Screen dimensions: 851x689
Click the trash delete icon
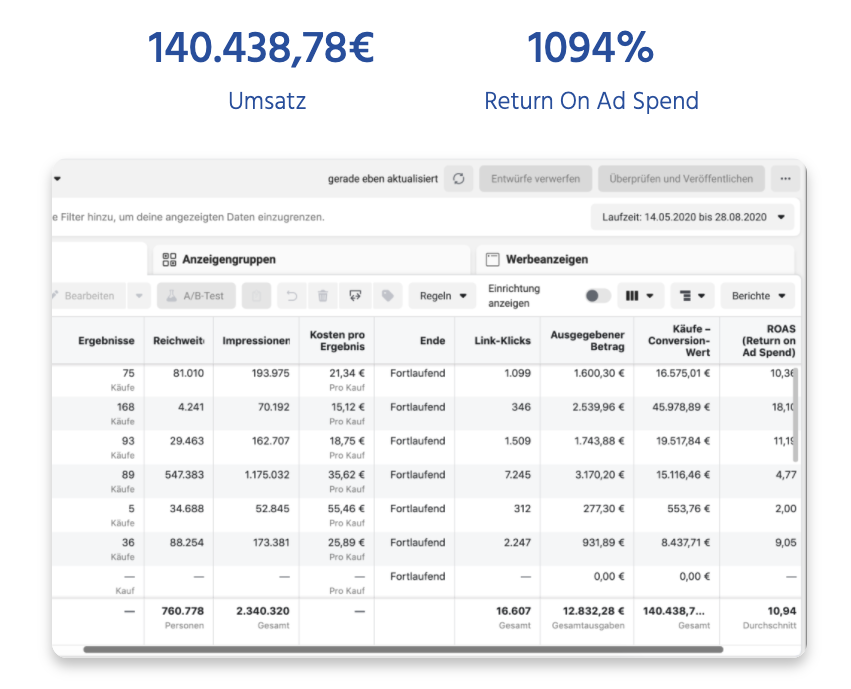point(323,296)
